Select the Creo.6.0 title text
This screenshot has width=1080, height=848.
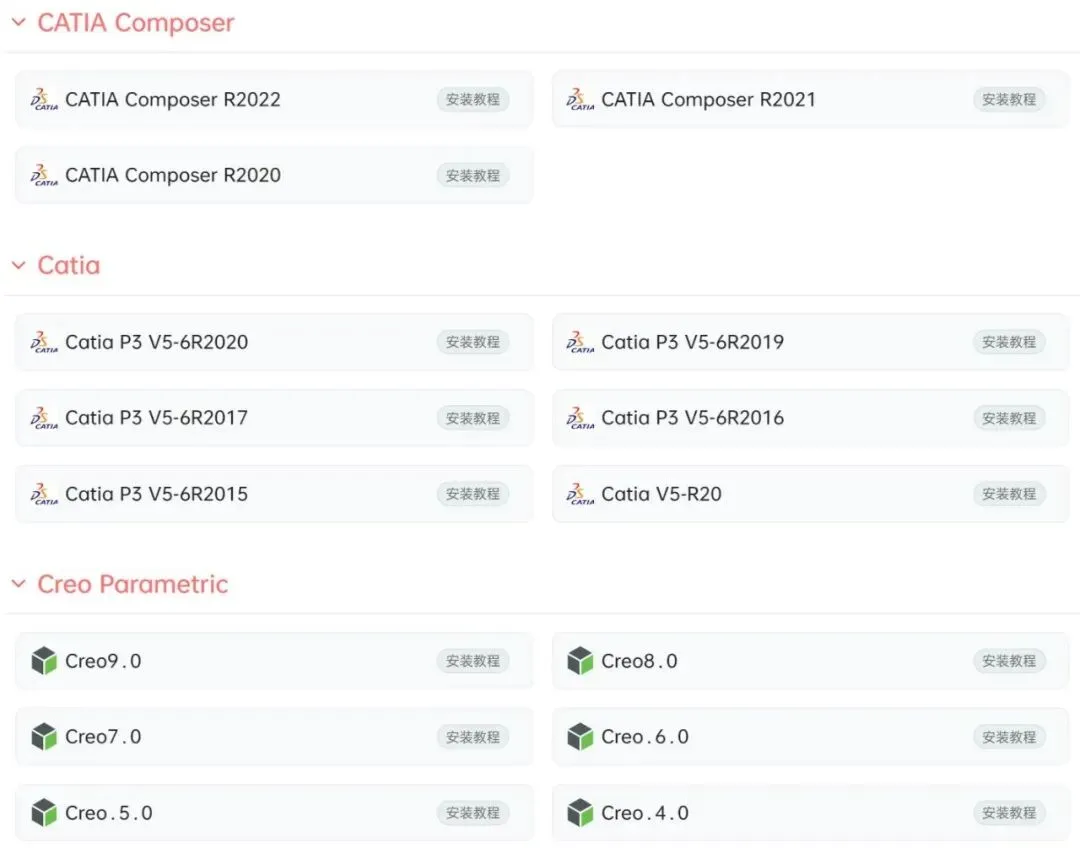click(645, 736)
